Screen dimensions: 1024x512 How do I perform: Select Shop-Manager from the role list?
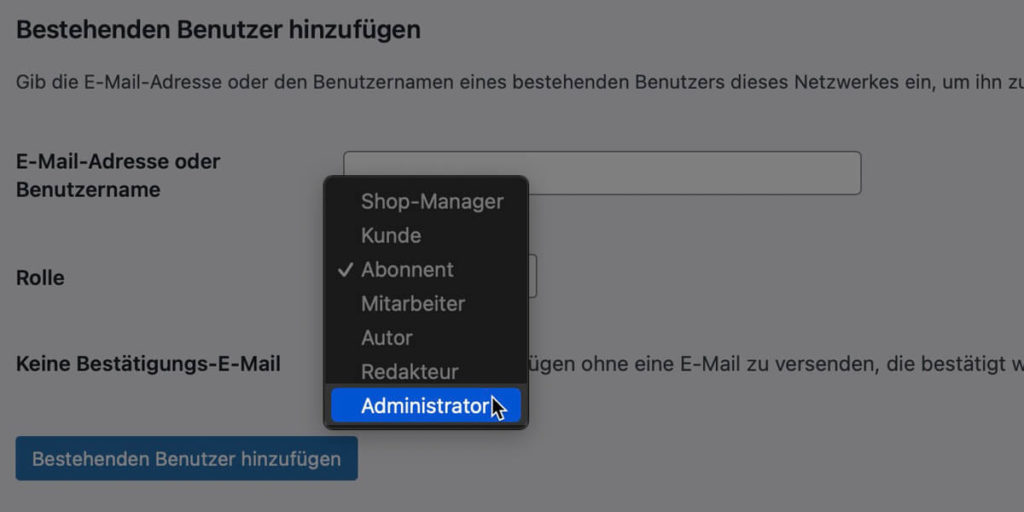click(x=432, y=202)
